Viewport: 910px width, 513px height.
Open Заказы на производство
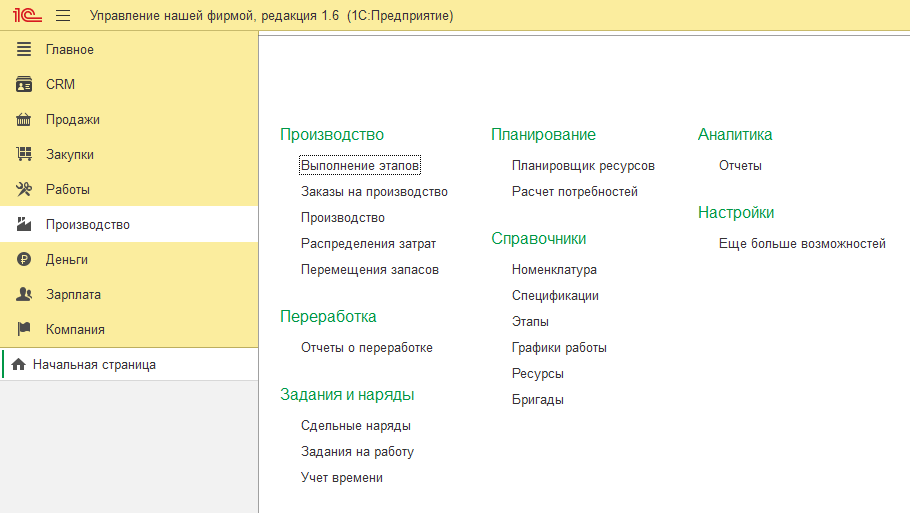(x=374, y=192)
